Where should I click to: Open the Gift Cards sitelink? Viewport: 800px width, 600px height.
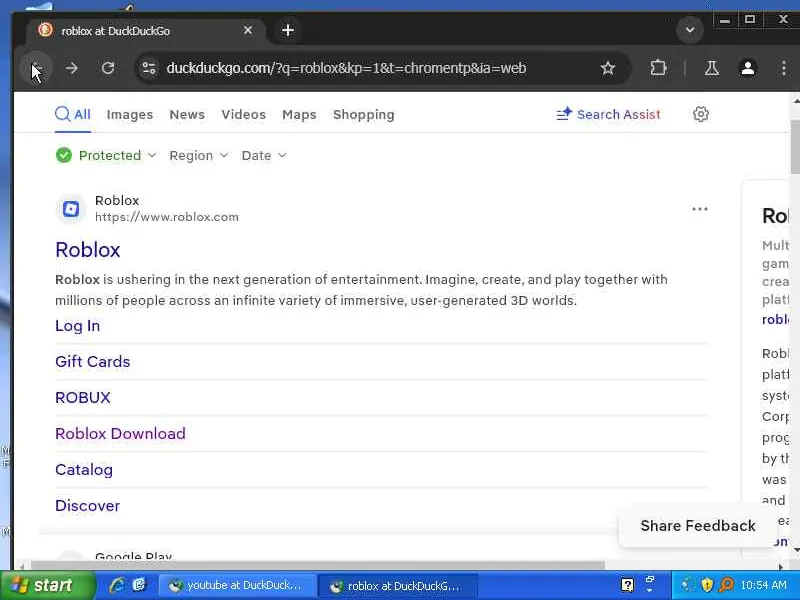(x=92, y=361)
